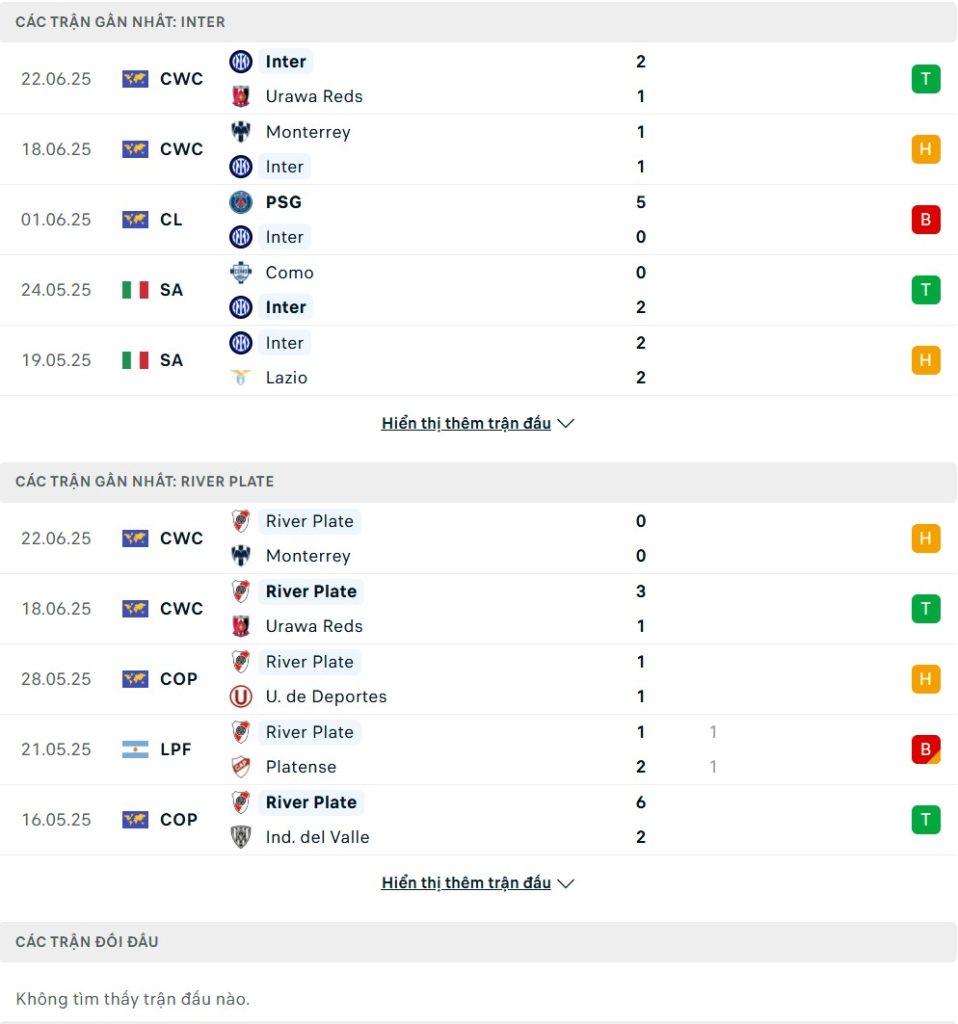Click the Argentina flag next to LPF
This screenshot has height=1024, width=958.
pyautogui.click(x=135, y=749)
